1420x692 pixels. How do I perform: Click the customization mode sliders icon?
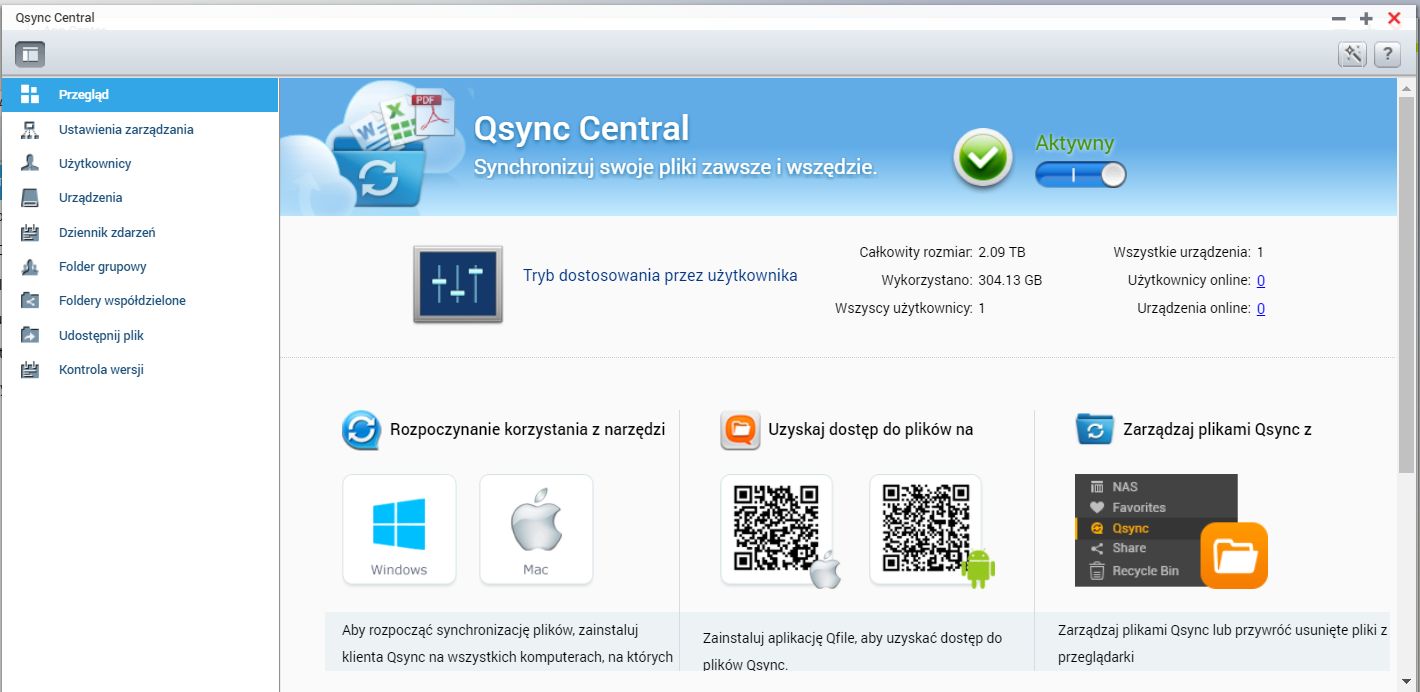[x=458, y=285]
